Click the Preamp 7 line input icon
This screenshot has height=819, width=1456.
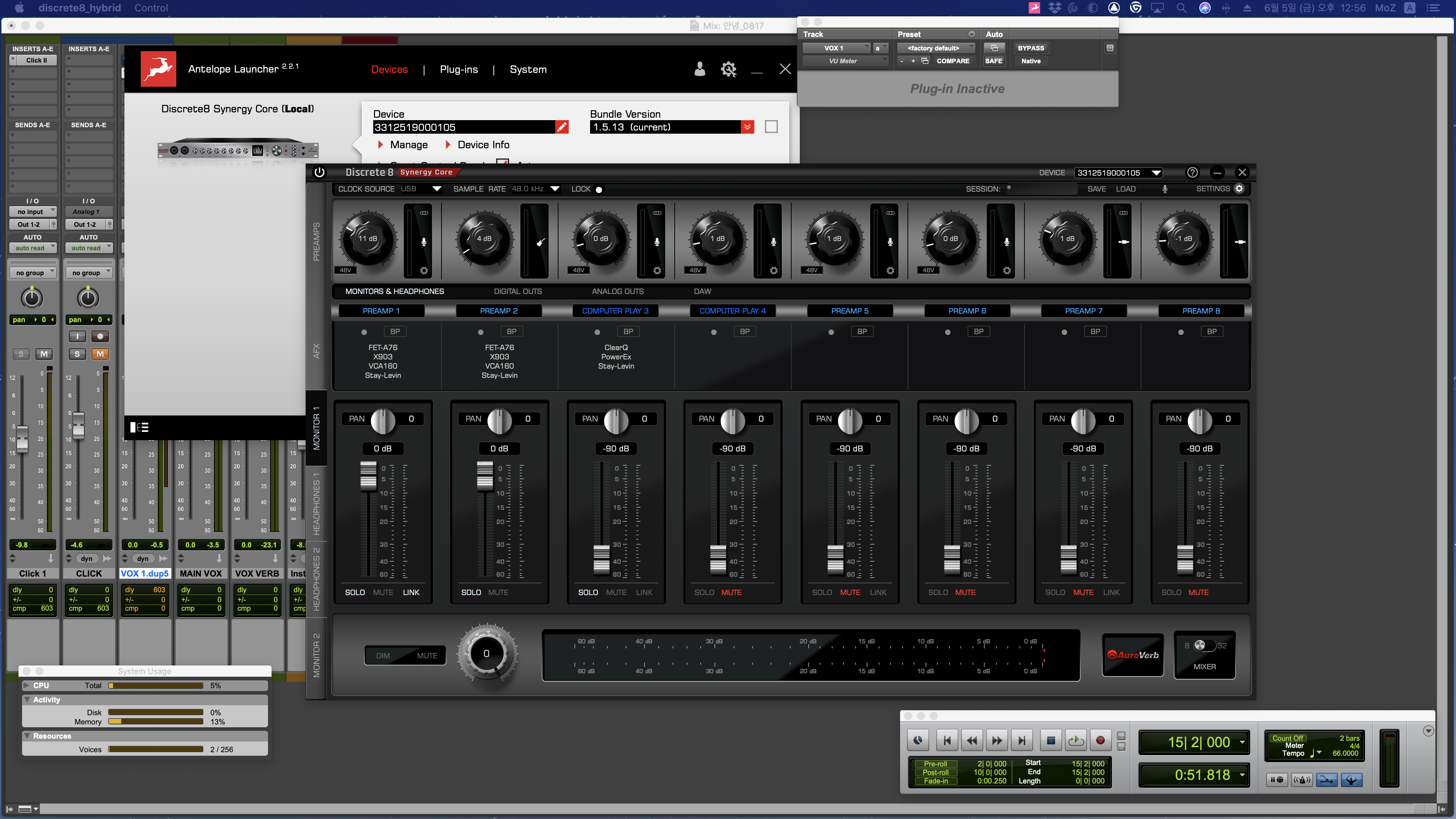coord(1124,242)
